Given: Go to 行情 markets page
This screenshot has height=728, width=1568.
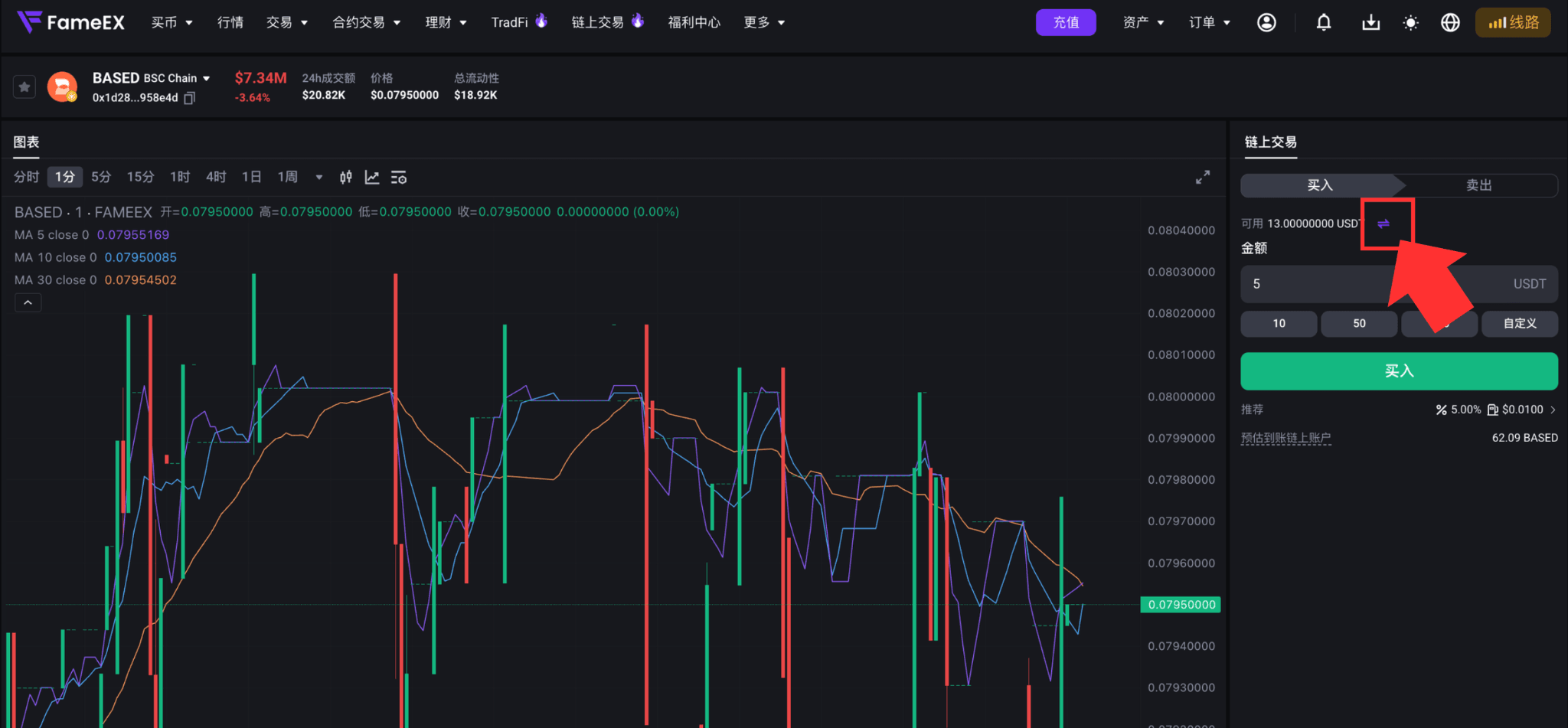Looking at the screenshot, I should pos(230,23).
